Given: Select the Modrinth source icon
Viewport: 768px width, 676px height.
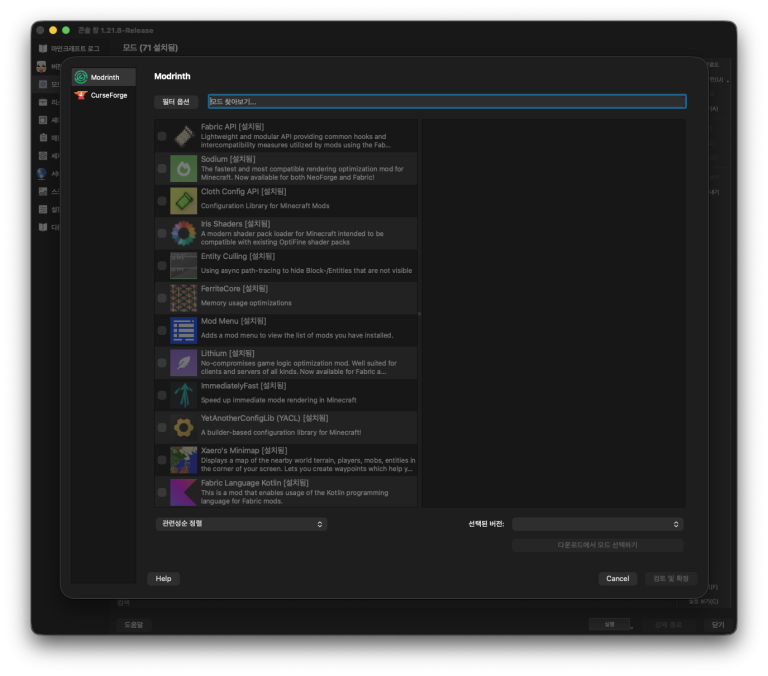Looking at the screenshot, I should tap(81, 77).
